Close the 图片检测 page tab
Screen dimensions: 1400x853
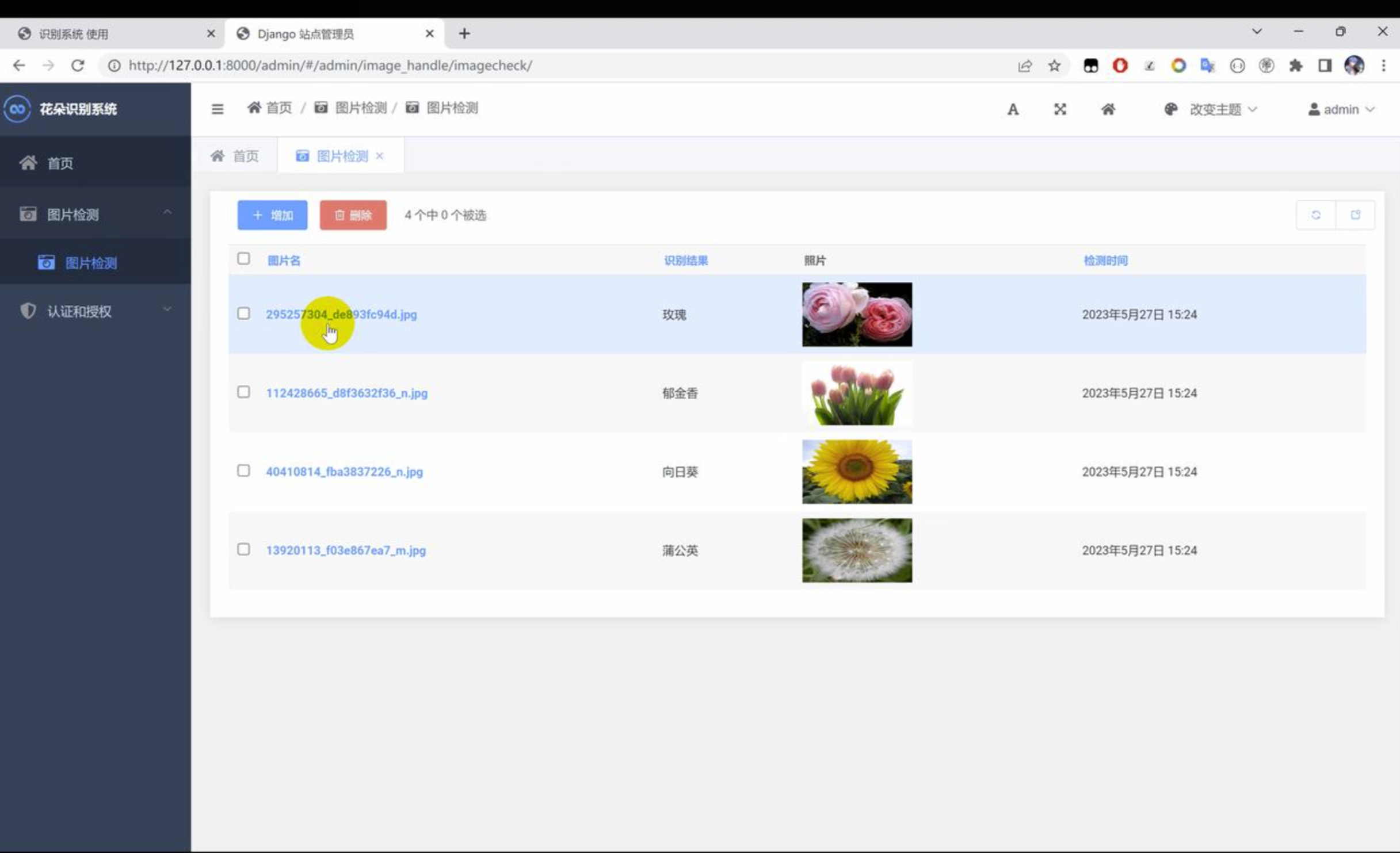click(x=380, y=156)
